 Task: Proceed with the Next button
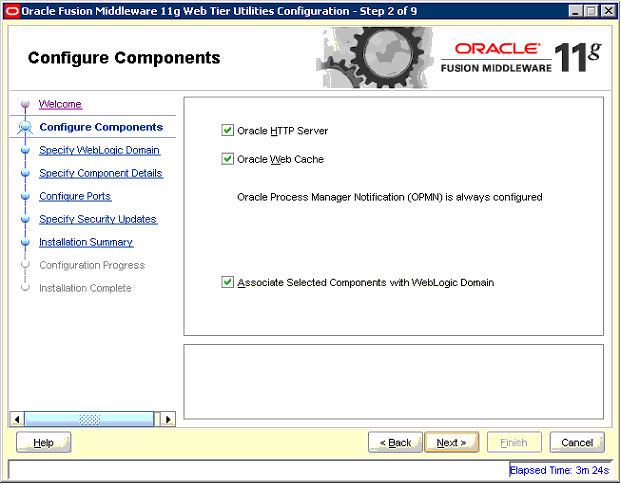pos(451,442)
